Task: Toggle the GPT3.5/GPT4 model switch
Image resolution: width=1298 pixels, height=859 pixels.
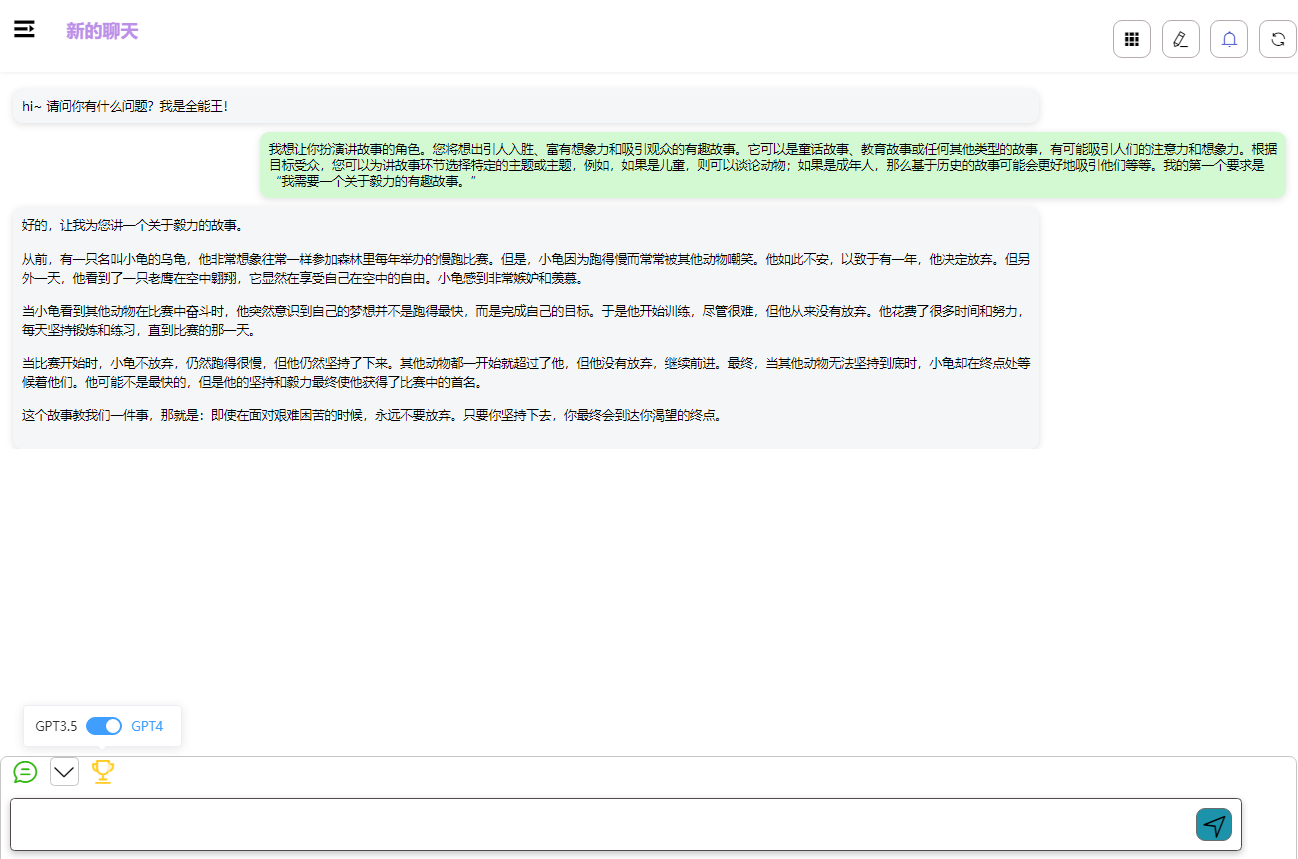Action: (x=104, y=726)
